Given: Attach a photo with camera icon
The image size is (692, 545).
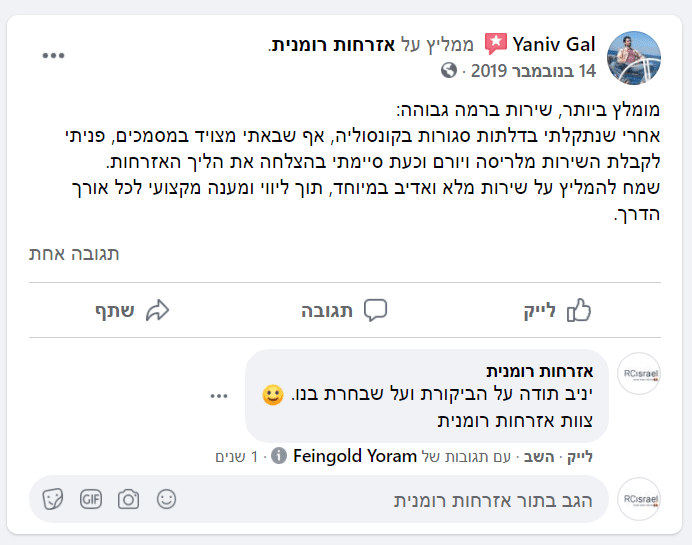Looking at the screenshot, I should click(x=128, y=498).
